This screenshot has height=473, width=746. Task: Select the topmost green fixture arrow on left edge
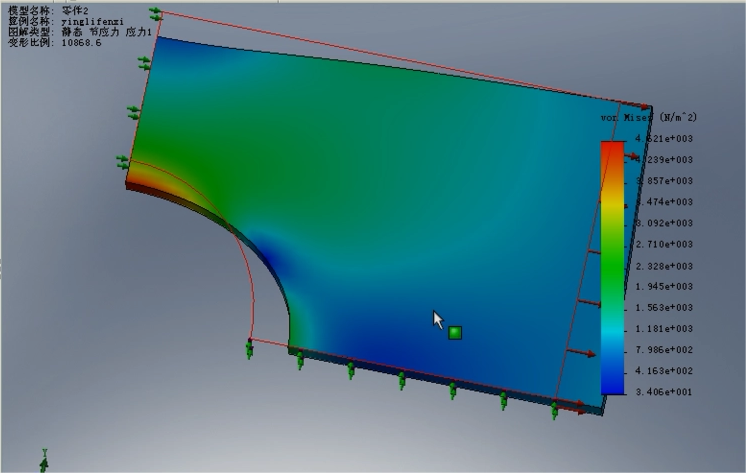[x=157, y=14]
